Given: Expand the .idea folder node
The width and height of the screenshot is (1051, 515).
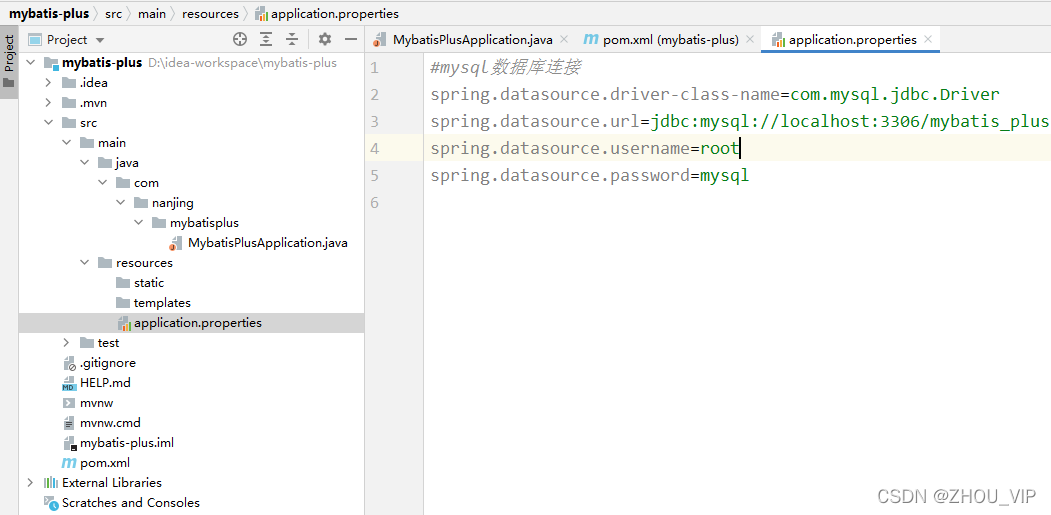Looking at the screenshot, I should tap(48, 83).
